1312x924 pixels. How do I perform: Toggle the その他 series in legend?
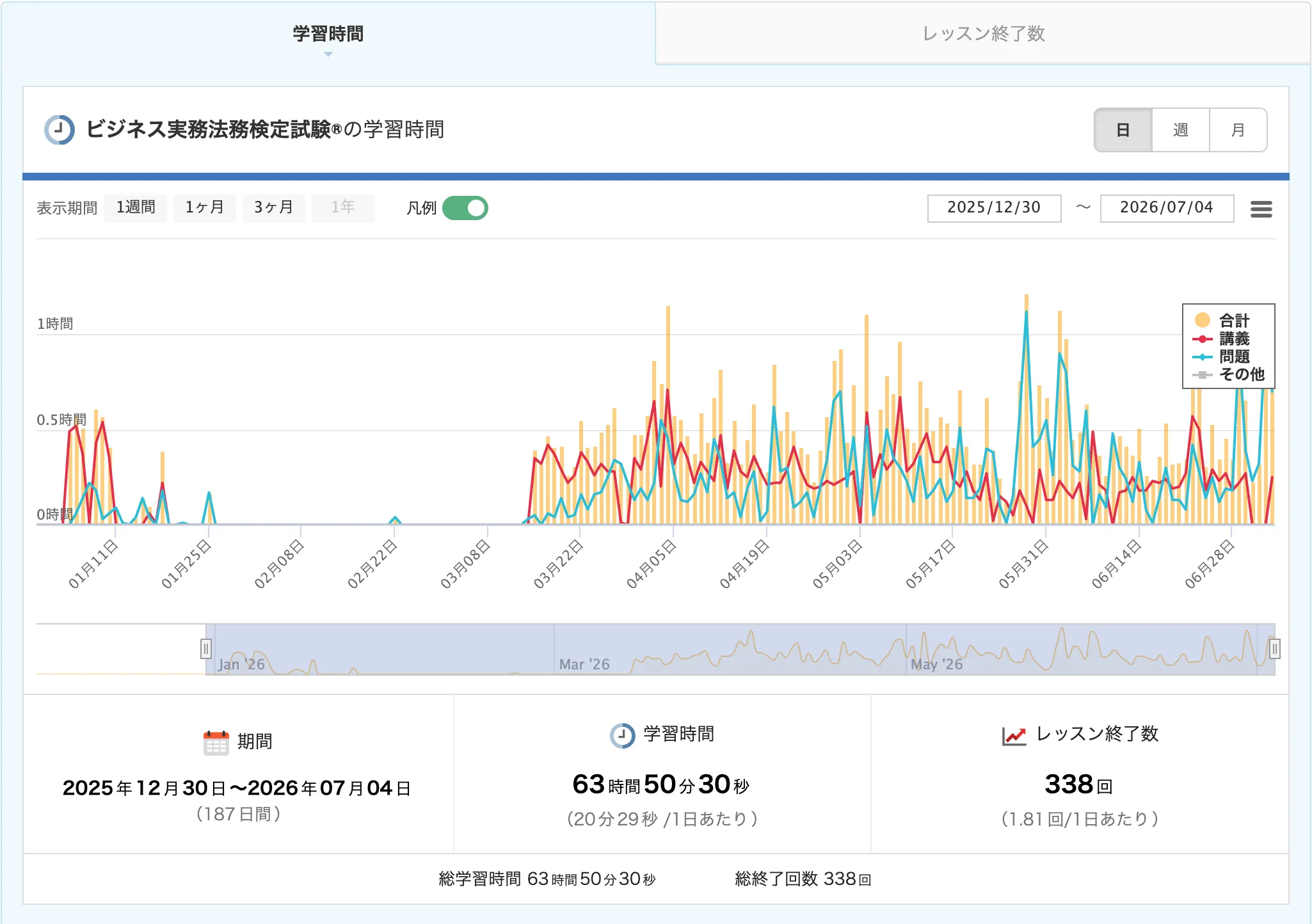point(1229,374)
